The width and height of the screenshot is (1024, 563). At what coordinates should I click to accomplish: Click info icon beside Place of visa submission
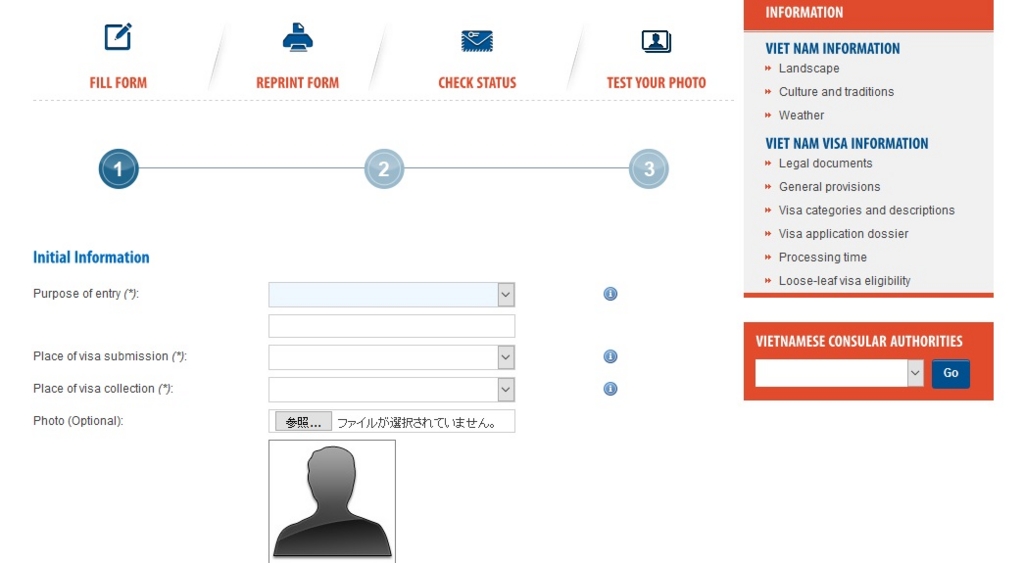[x=610, y=357]
